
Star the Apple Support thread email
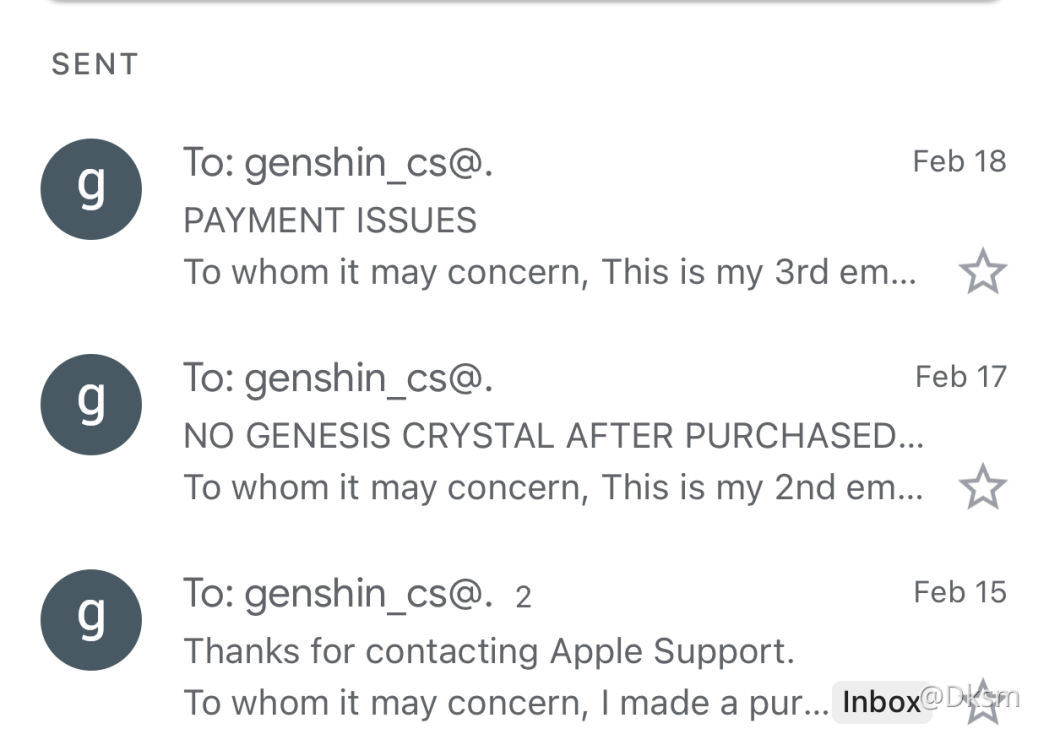[x=983, y=702]
